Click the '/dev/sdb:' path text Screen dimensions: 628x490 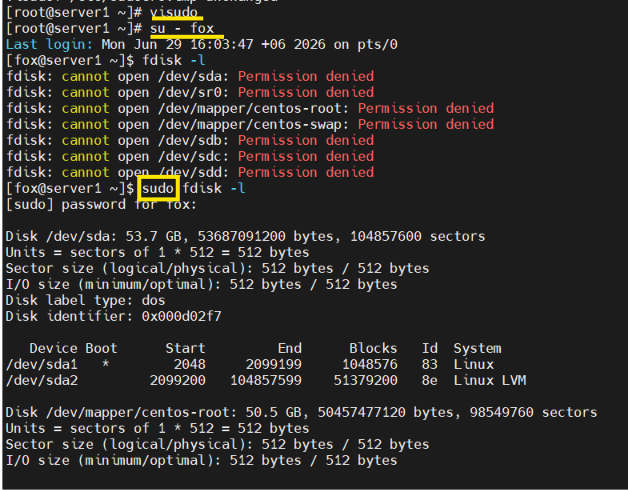coord(194,140)
